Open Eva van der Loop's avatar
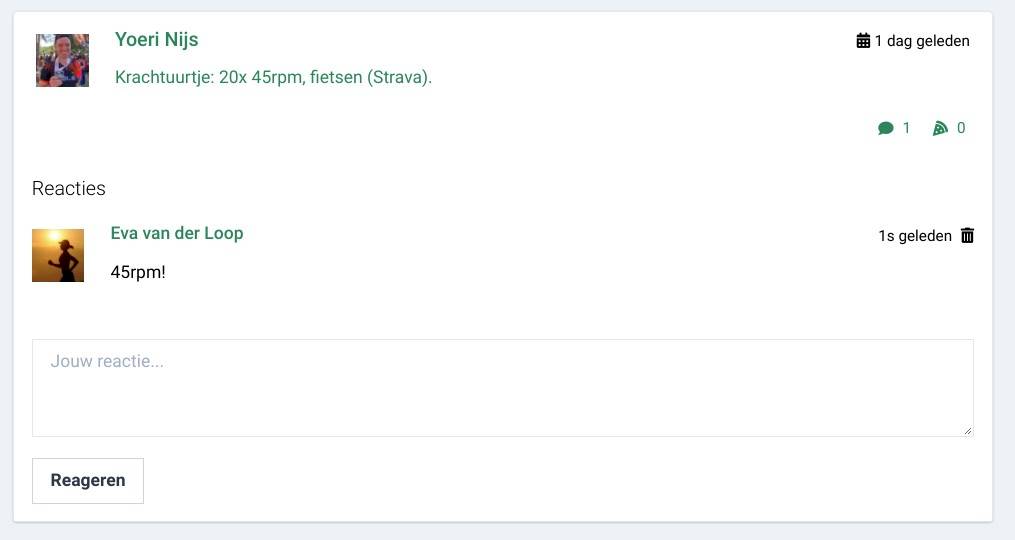This screenshot has height=540, width=1015. pyautogui.click(x=58, y=255)
